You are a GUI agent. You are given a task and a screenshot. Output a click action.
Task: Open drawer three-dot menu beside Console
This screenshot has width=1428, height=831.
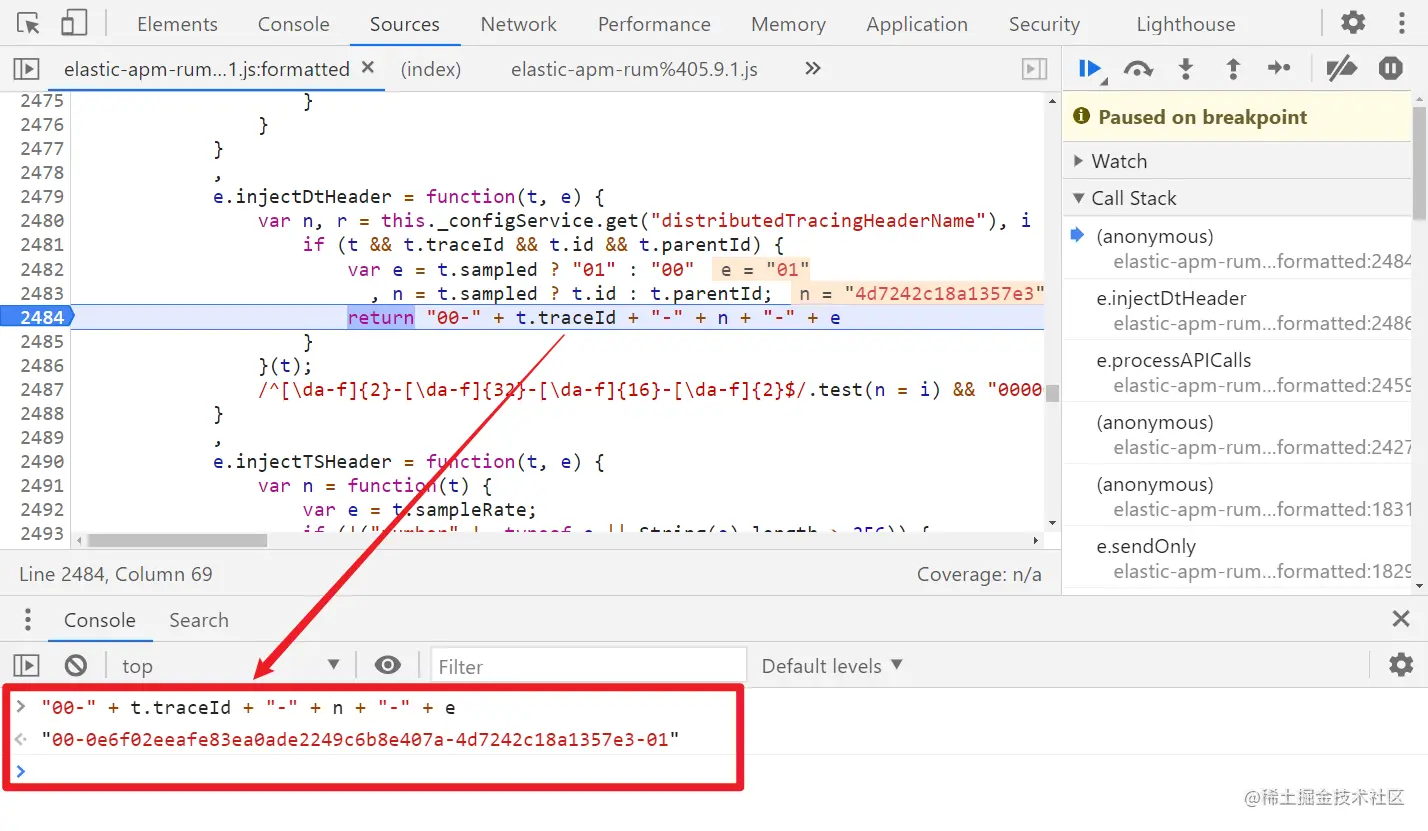28,619
